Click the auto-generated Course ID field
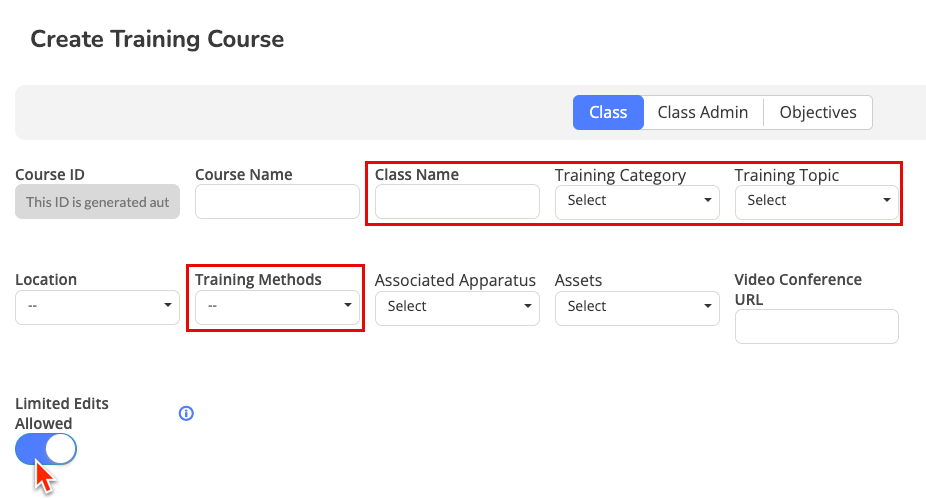The height and width of the screenshot is (500, 926). tap(97, 201)
